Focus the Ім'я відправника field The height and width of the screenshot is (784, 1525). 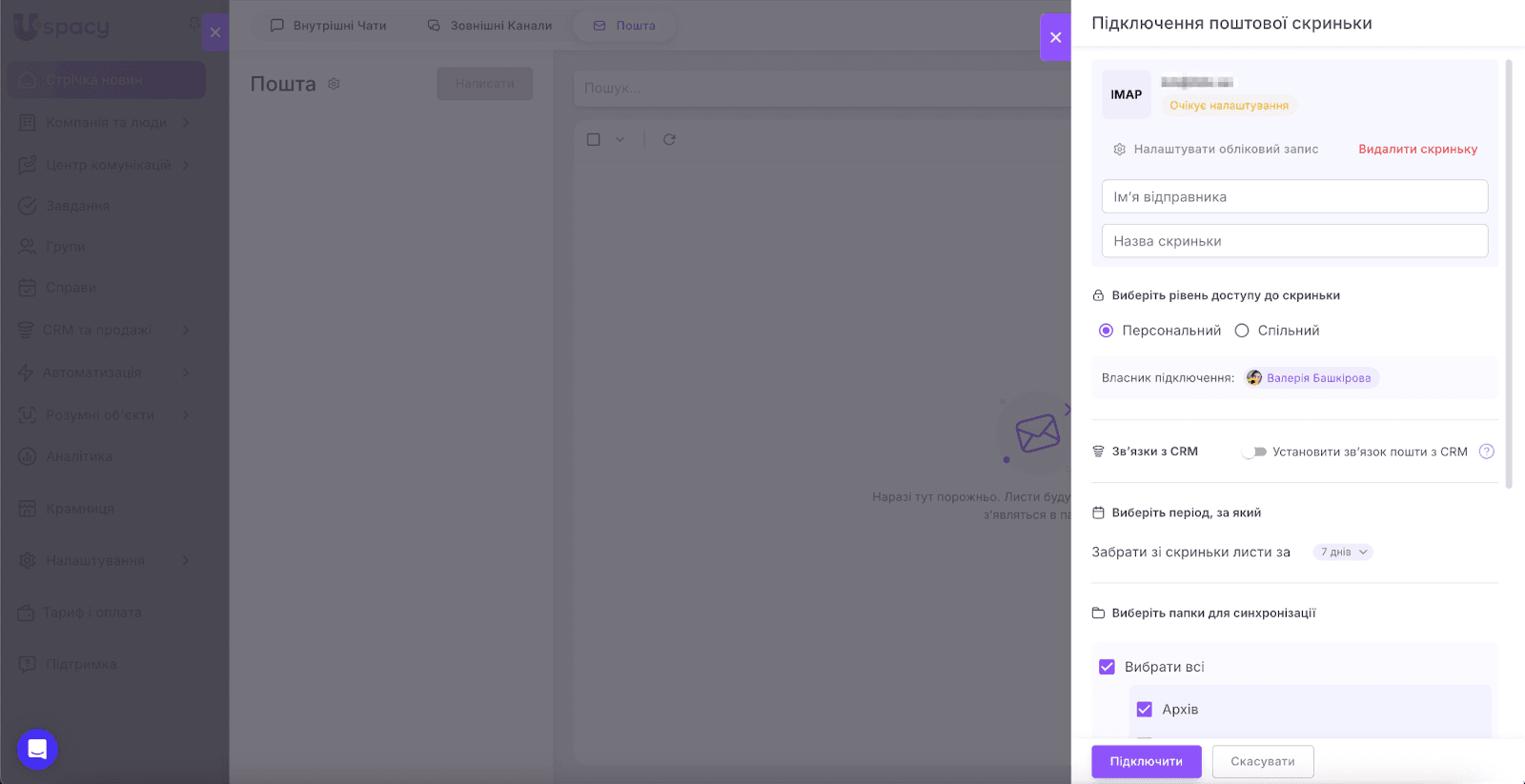pyautogui.click(x=1294, y=196)
